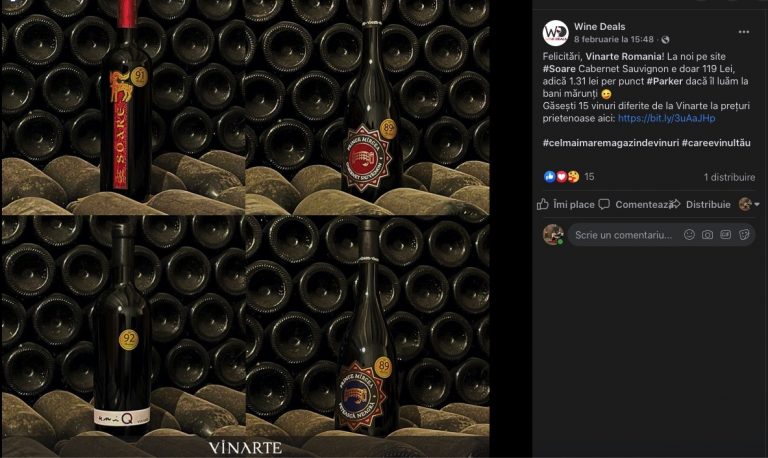
Task: Click the thumbs-up Îmi place icon
Action: (x=543, y=204)
